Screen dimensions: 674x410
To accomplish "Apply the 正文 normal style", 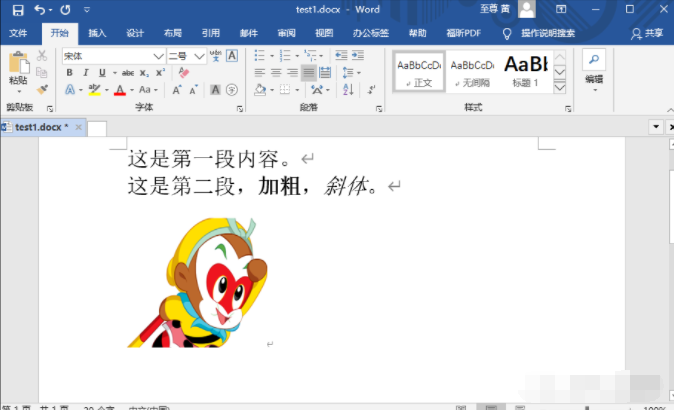I will click(419, 72).
